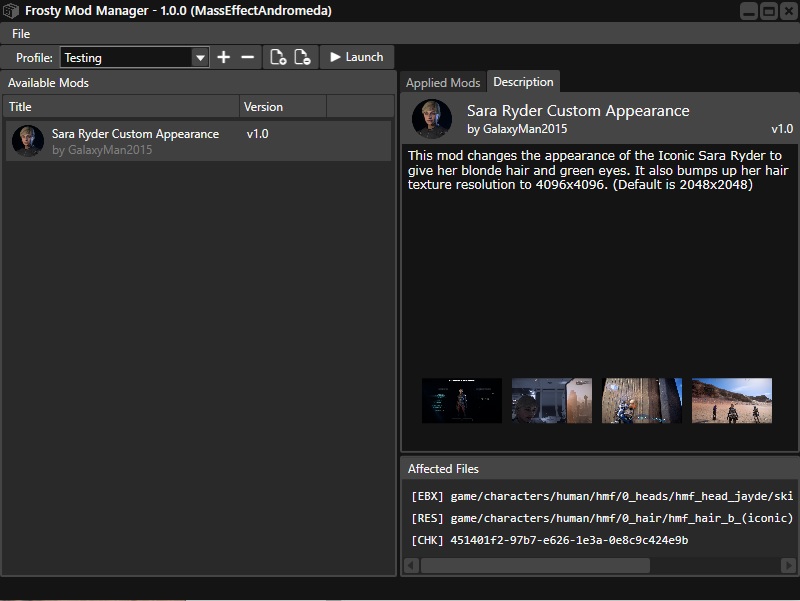Click the add profile plus icon

(224, 58)
